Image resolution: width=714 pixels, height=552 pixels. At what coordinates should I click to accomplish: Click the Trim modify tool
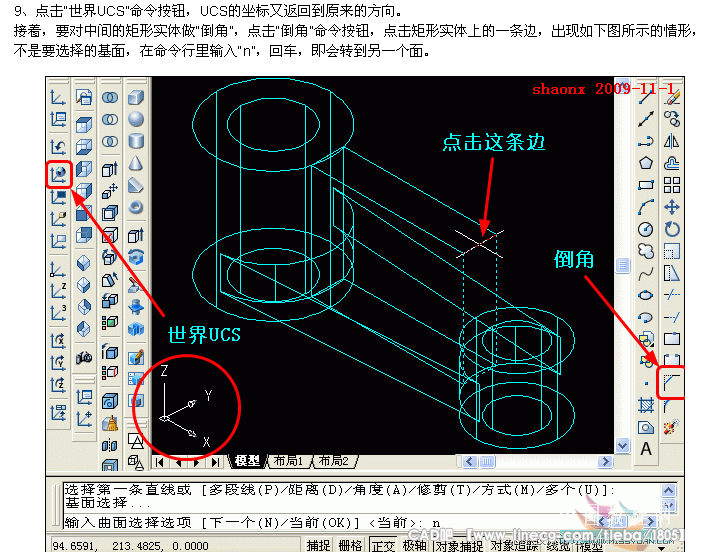pyautogui.click(x=672, y=296)
